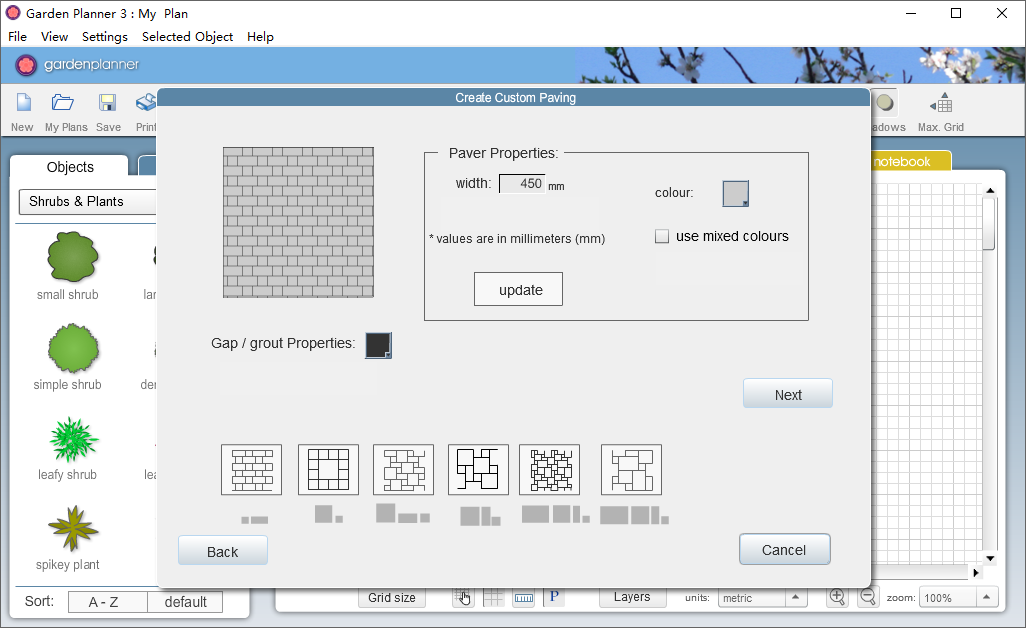Click the ruler icon in bottom bar
This screenshot has height=628, width=1026.
tap(523, 597)
